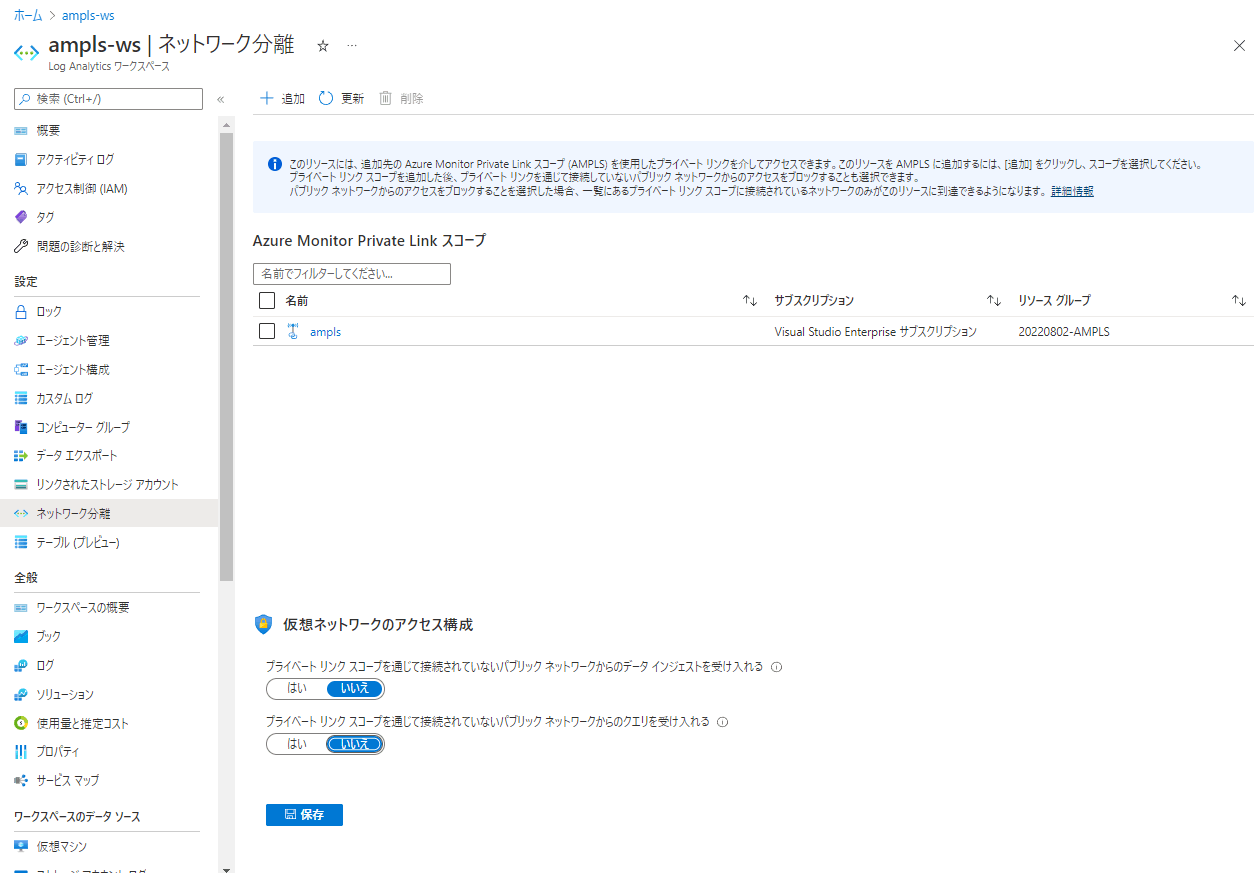
Task: Click the sidebar search field
Action: (108, 99)
